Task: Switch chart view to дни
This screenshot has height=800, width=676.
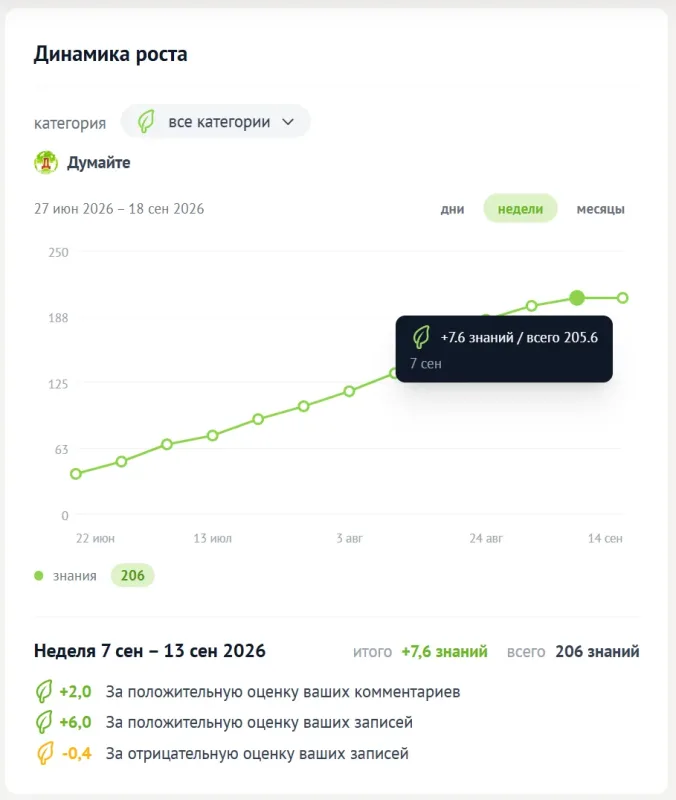Action: [453, 209]
